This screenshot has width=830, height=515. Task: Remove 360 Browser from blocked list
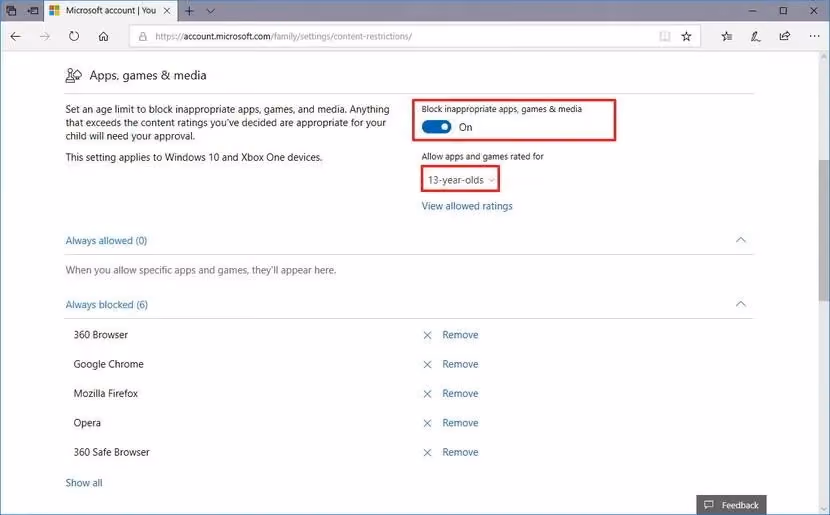(460, 335)
